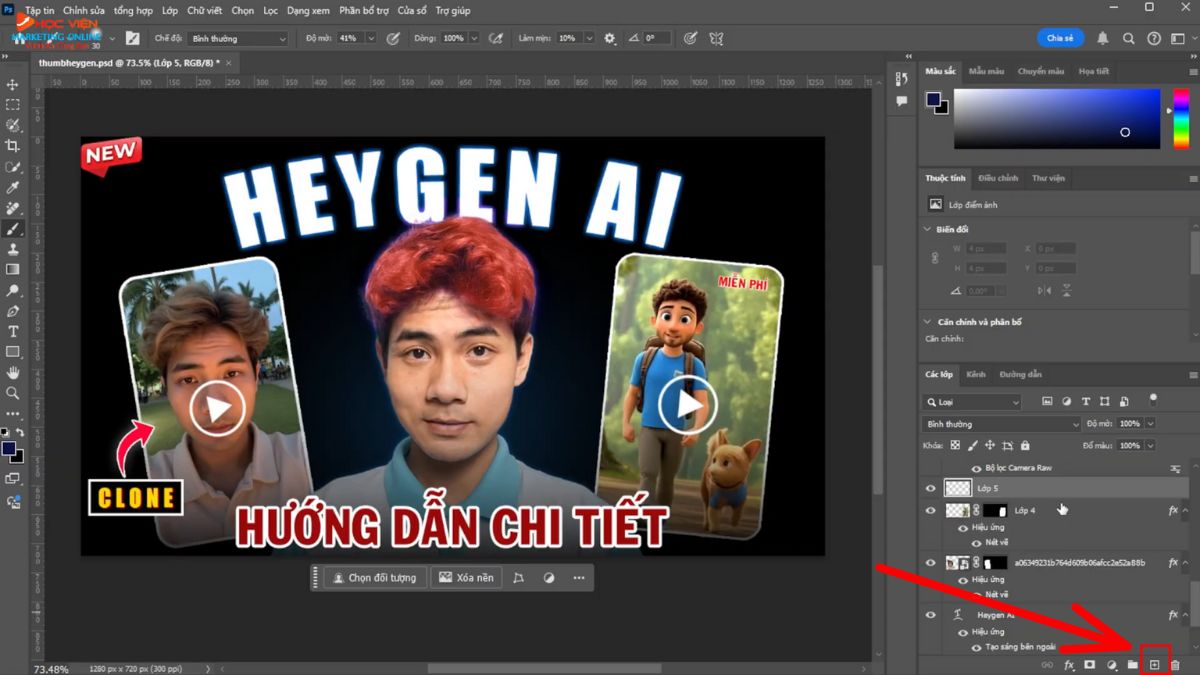This screenshot has height=675, width=1200.
Task: Open the brush settings panel icon
Action: click(132, 38)
